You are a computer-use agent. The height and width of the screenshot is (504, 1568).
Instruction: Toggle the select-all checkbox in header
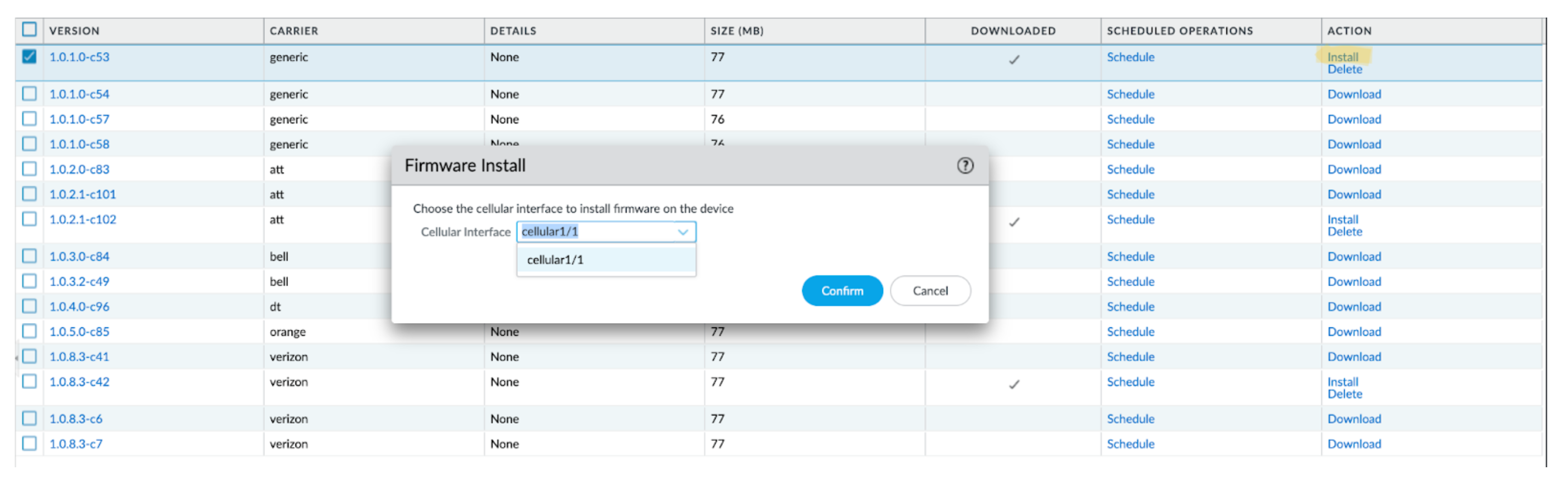tap(29, 30)
